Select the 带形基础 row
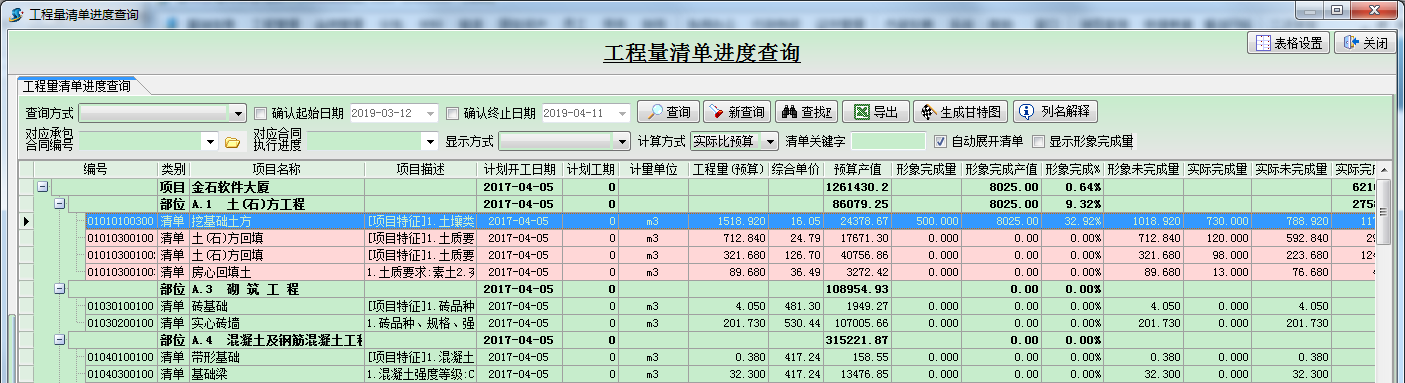1405x383 pixels. pos(705,356)
